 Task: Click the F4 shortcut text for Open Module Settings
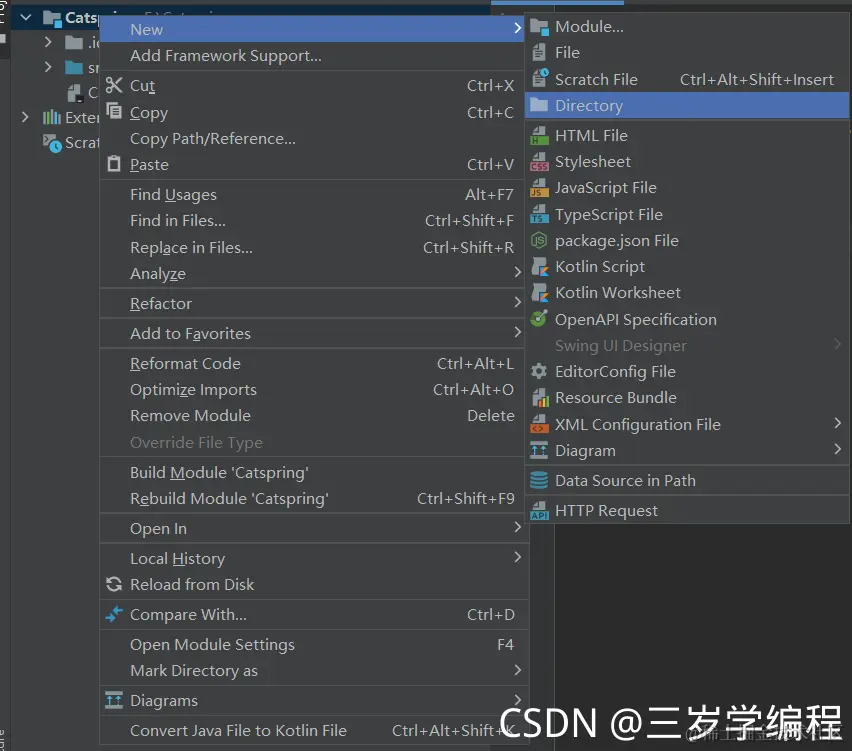[505, 644]
